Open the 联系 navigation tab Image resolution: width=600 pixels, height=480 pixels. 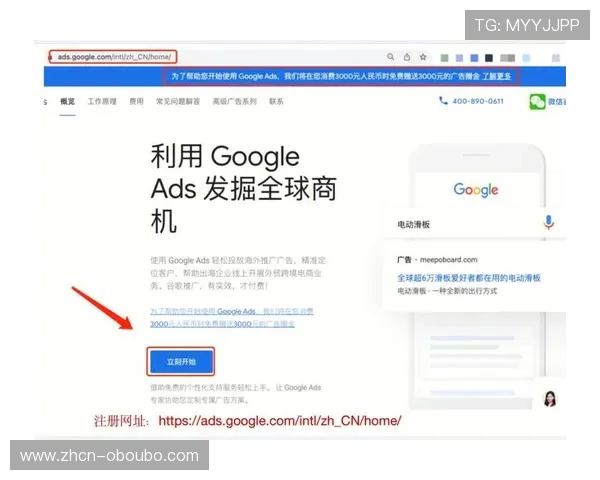[276, 101]
